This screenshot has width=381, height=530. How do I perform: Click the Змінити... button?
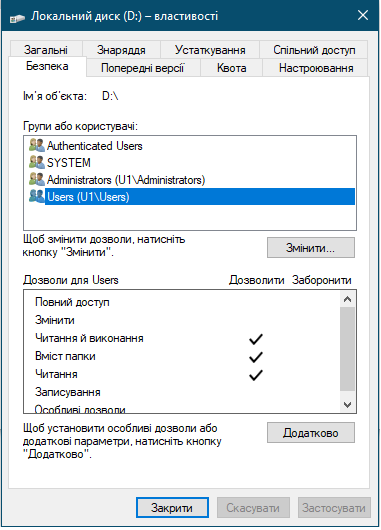click(x=311, y=248)
